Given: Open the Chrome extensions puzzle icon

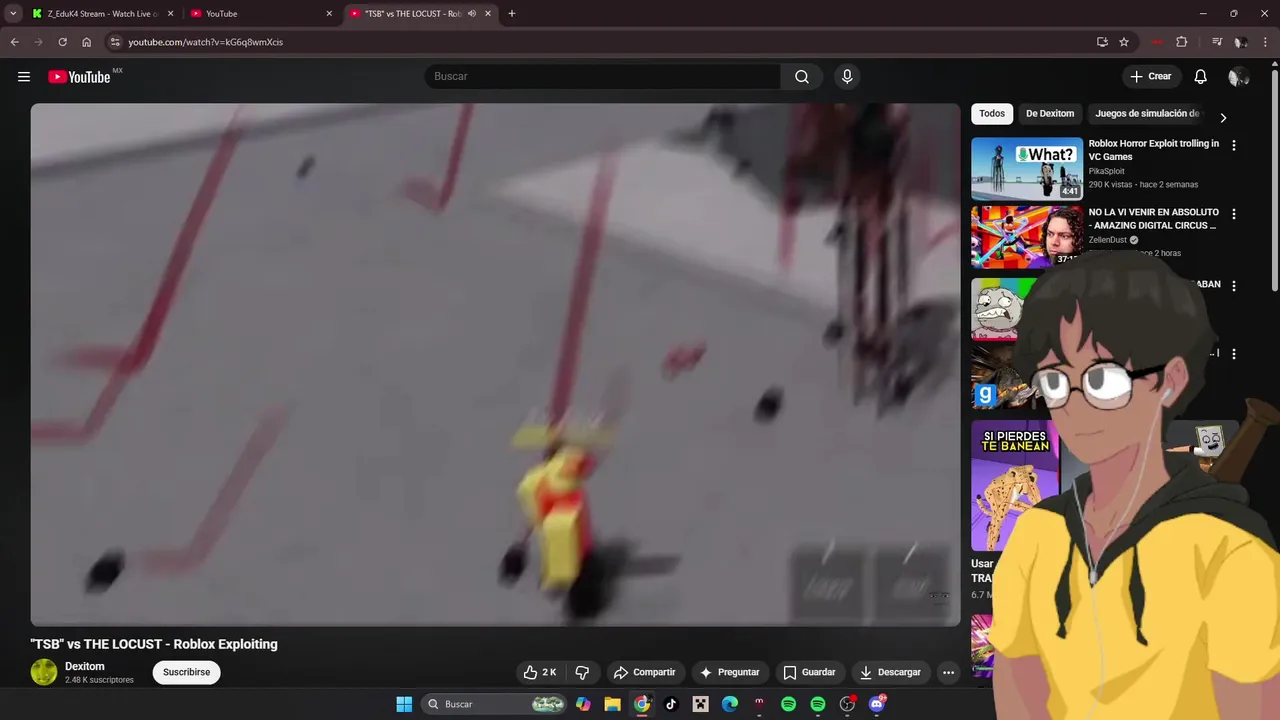Looking at the screenshot, I should point(1181,42).
